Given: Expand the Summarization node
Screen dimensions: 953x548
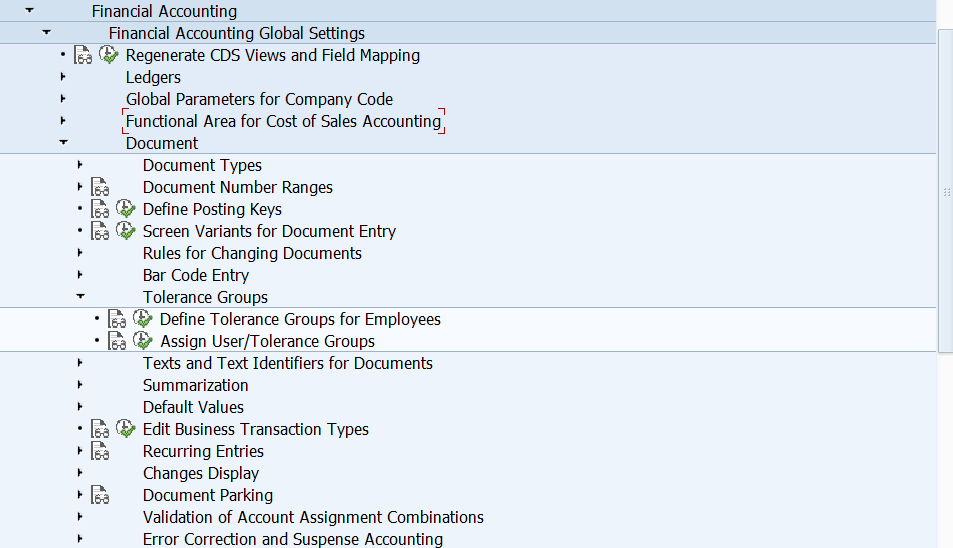Looking at the screenshot, I should pyautogui.click(x=80, y=385).
